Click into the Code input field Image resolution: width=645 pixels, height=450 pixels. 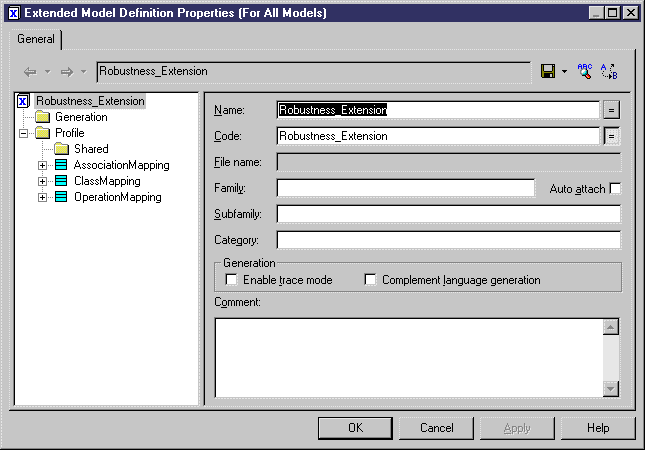[438, 136]
